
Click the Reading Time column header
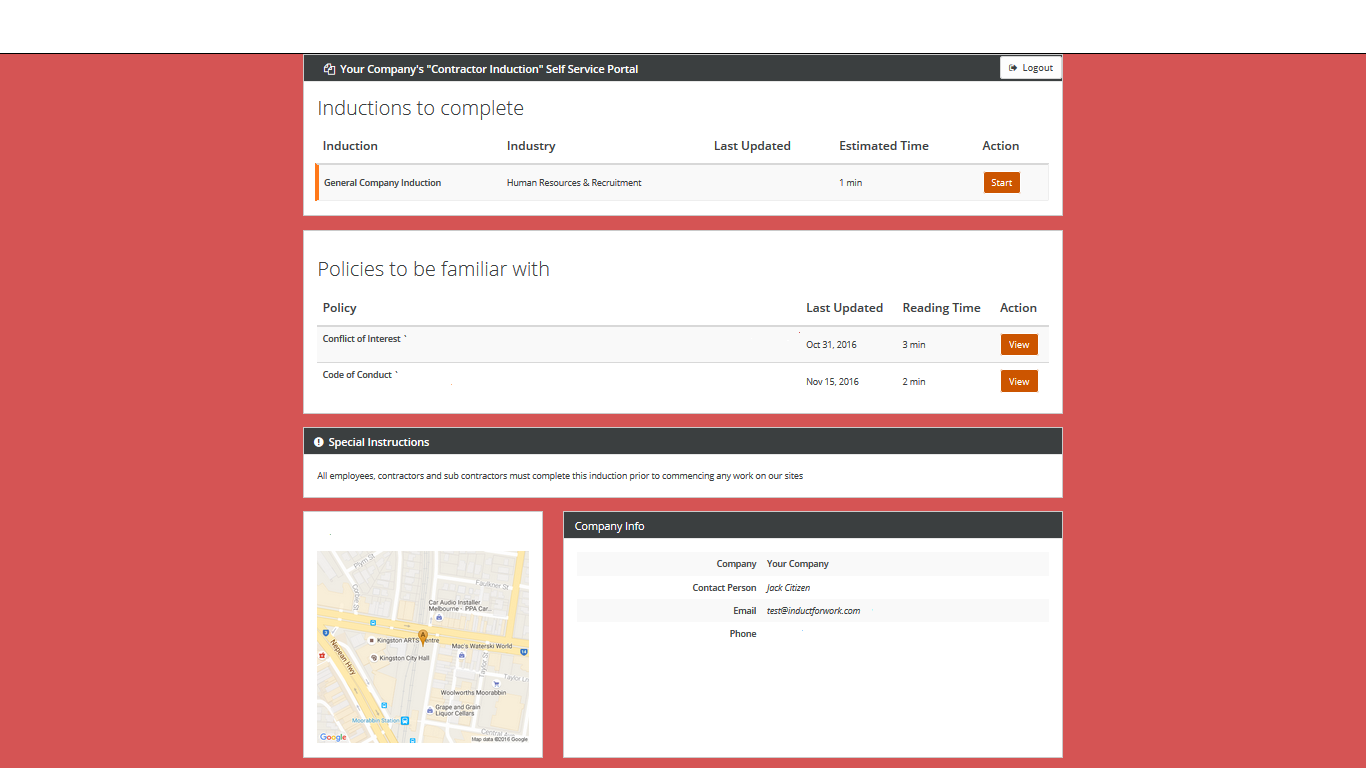(941, 308)
